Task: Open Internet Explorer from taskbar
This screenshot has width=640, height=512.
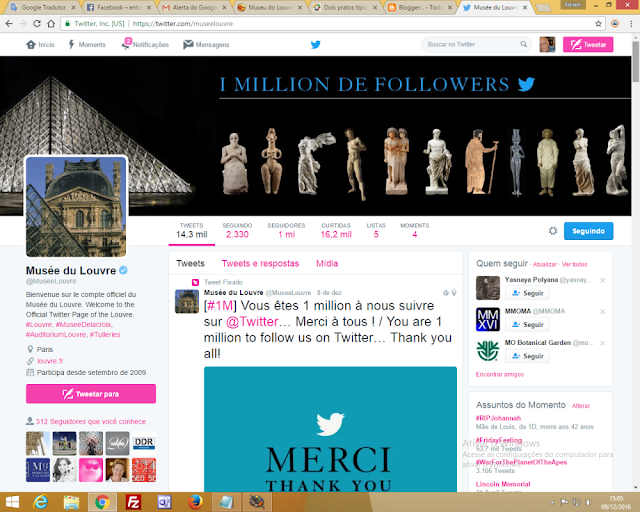Action: pos(40,502)
